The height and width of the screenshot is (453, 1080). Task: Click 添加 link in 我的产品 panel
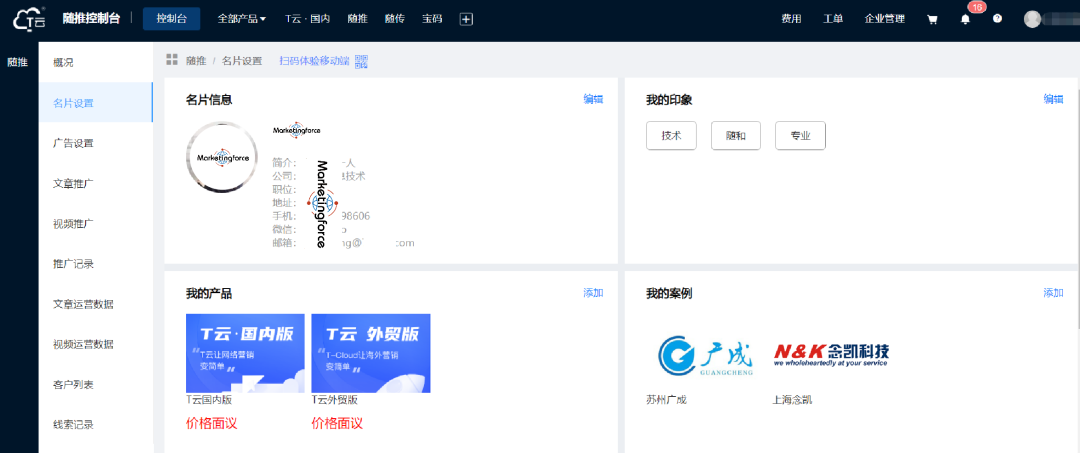pos(593,293)
